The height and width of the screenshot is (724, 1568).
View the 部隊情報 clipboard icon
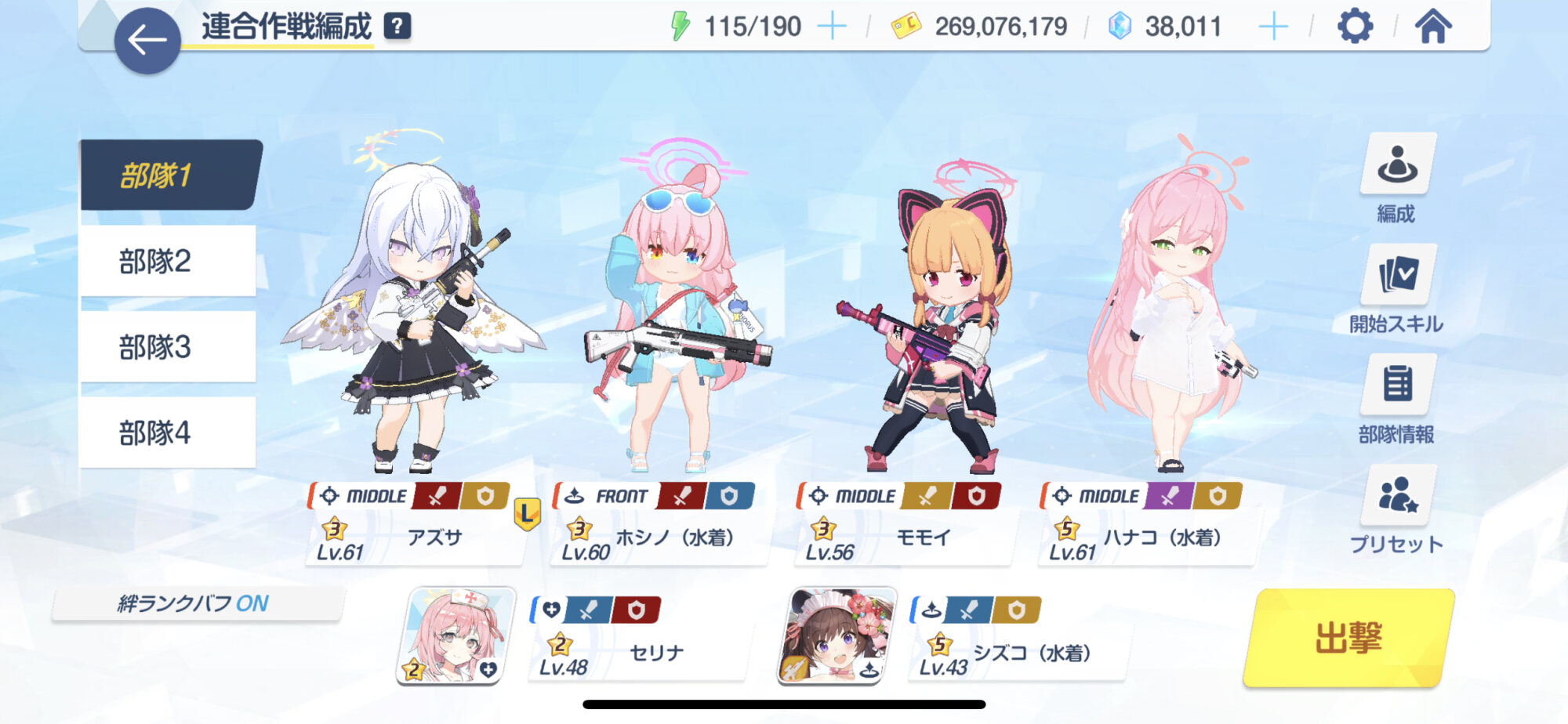pyautogui.click(x=1397, y=385)
